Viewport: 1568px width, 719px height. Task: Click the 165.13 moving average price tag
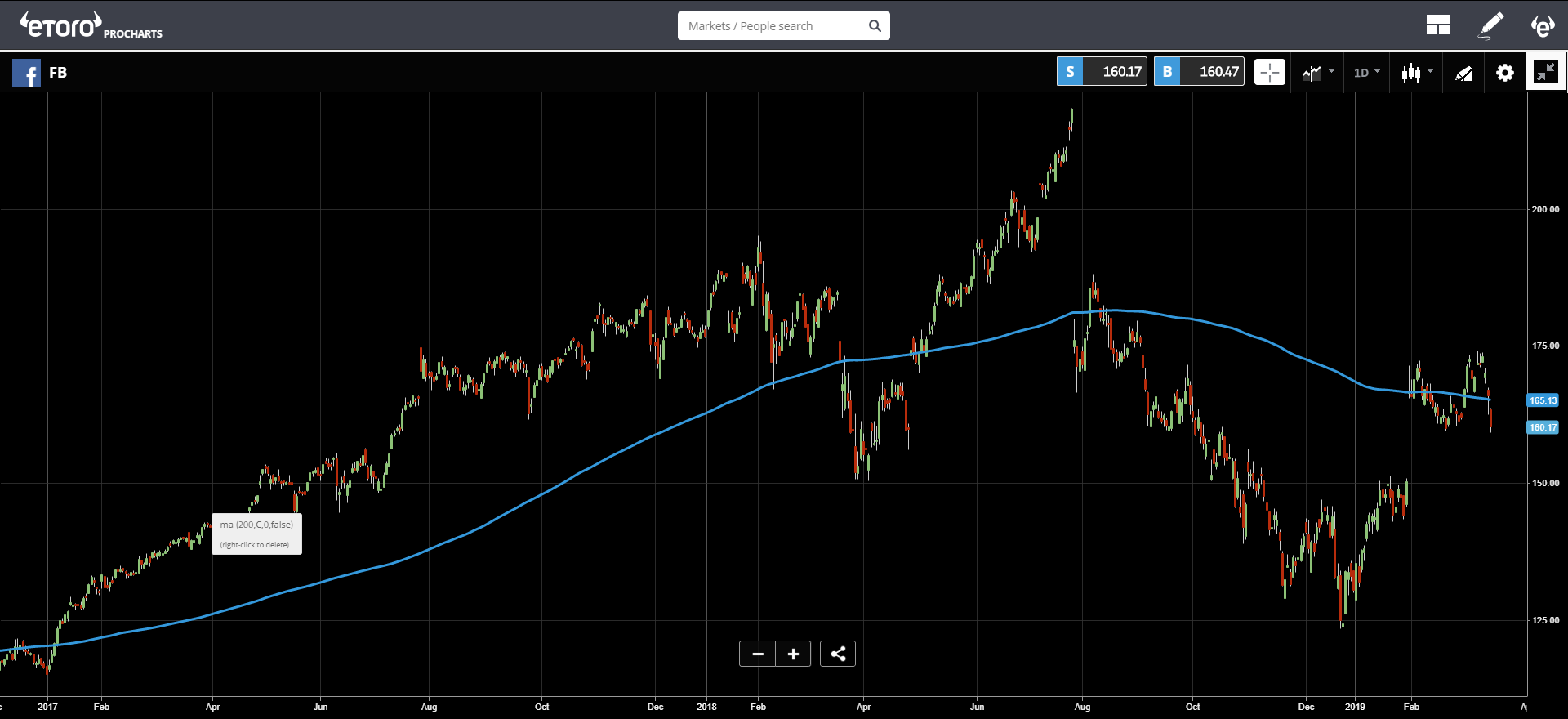click(1542, 400)
